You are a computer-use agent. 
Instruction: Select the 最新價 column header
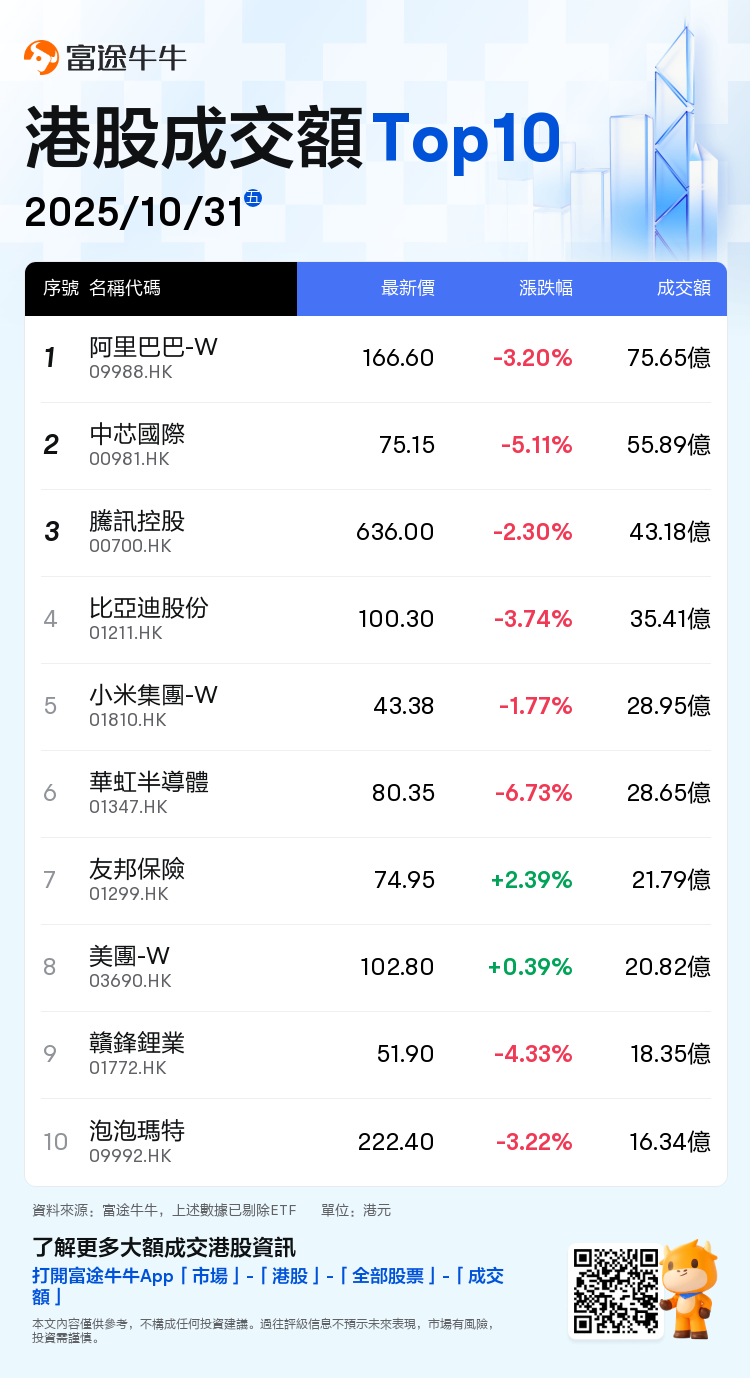point(407,289)
